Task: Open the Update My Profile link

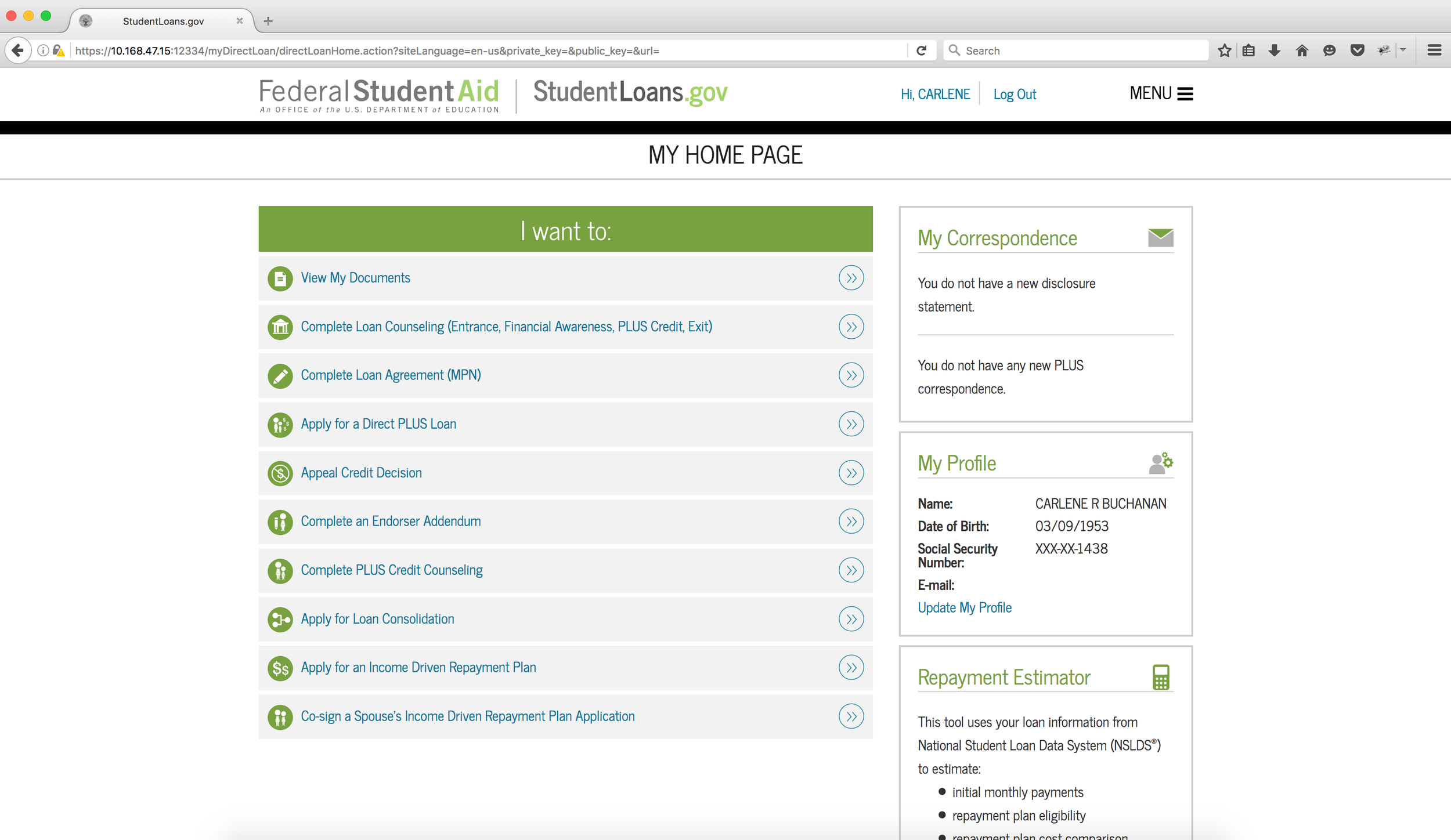Action: pos(964,607)
